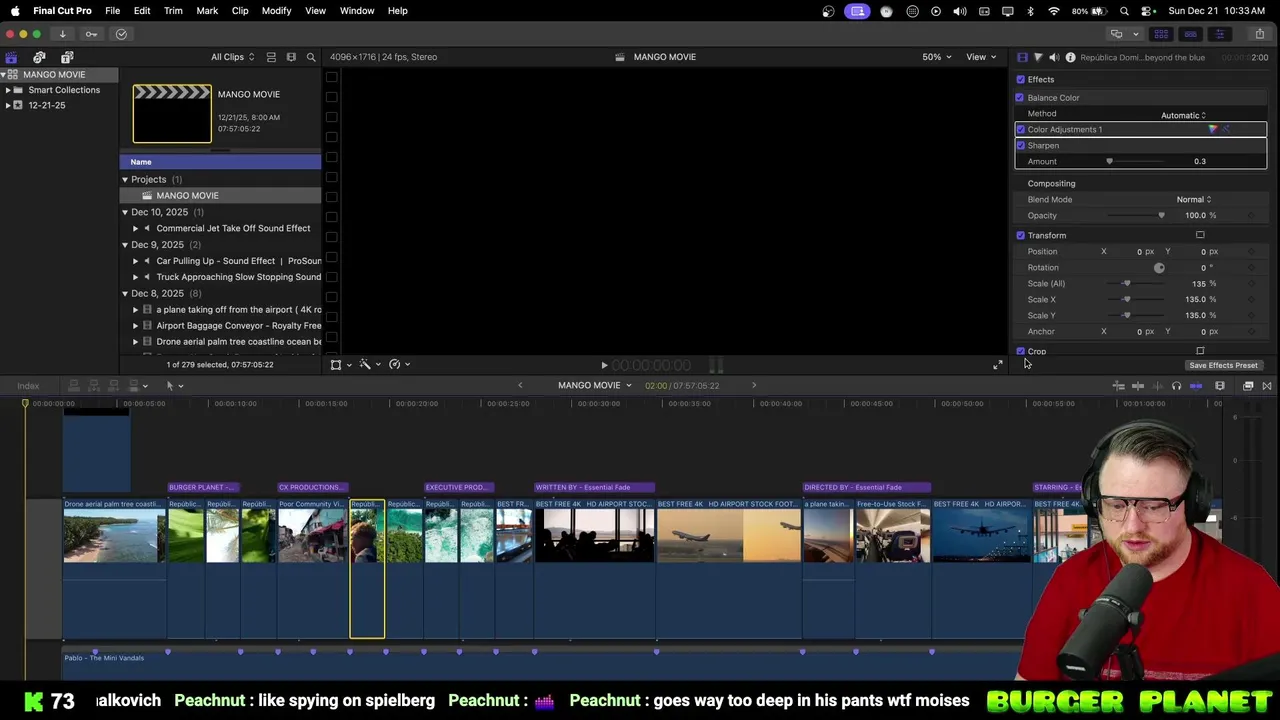Viewport: 1280px width, 720px height.
Task: Click the Opacity slider handle
Action: pos(1161,215)
